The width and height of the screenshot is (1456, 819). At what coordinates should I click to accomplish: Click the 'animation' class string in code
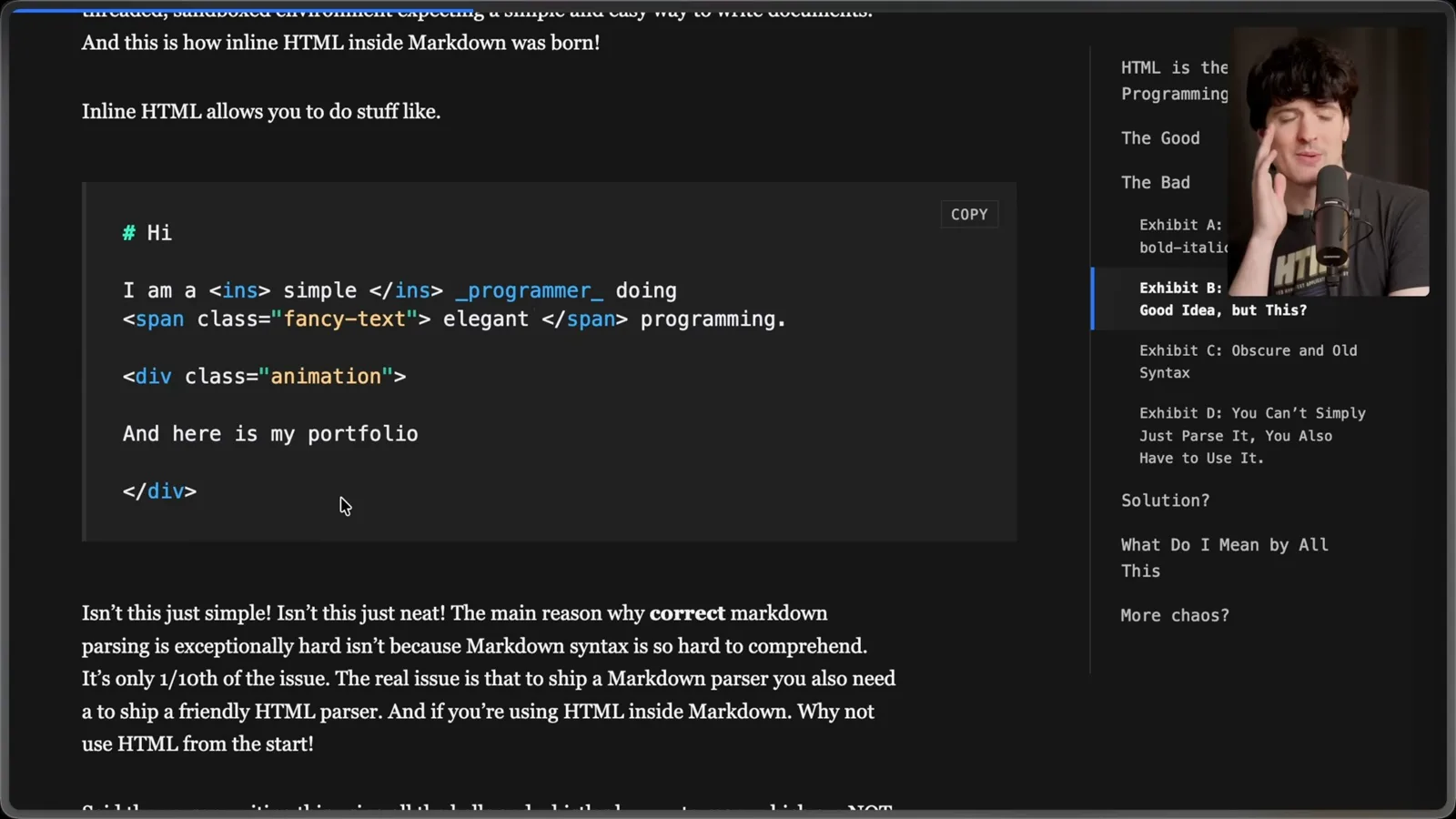coord(326,377)
